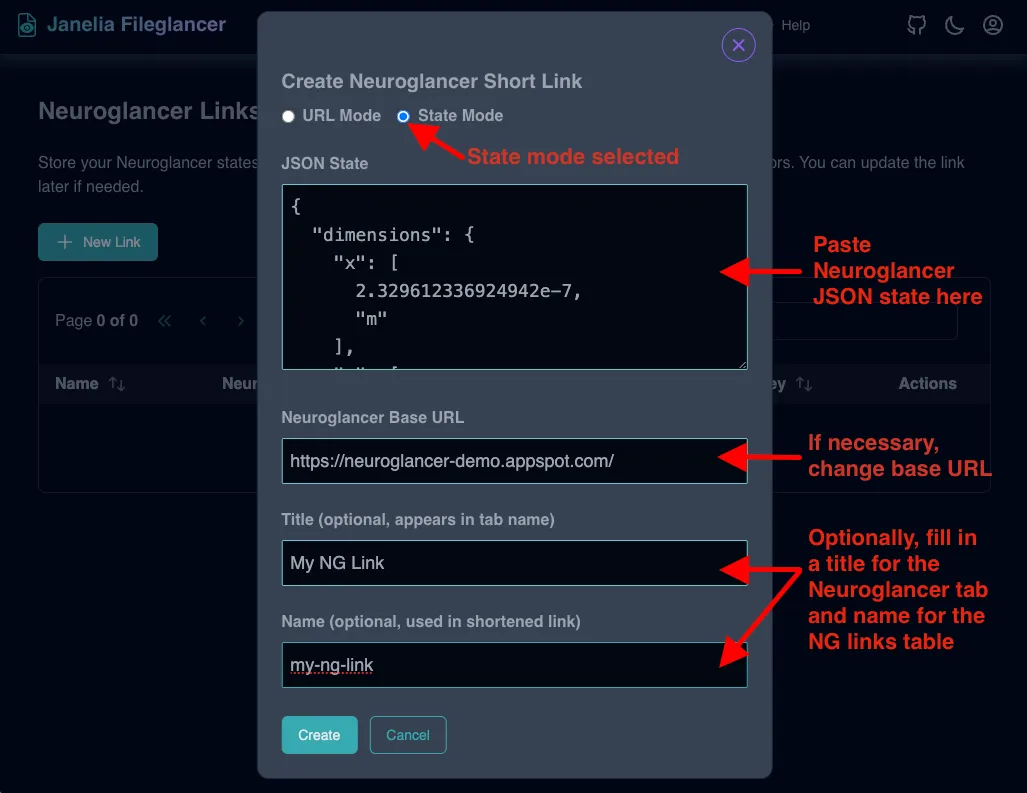Open the GitHub repository icon

point(916,25)
